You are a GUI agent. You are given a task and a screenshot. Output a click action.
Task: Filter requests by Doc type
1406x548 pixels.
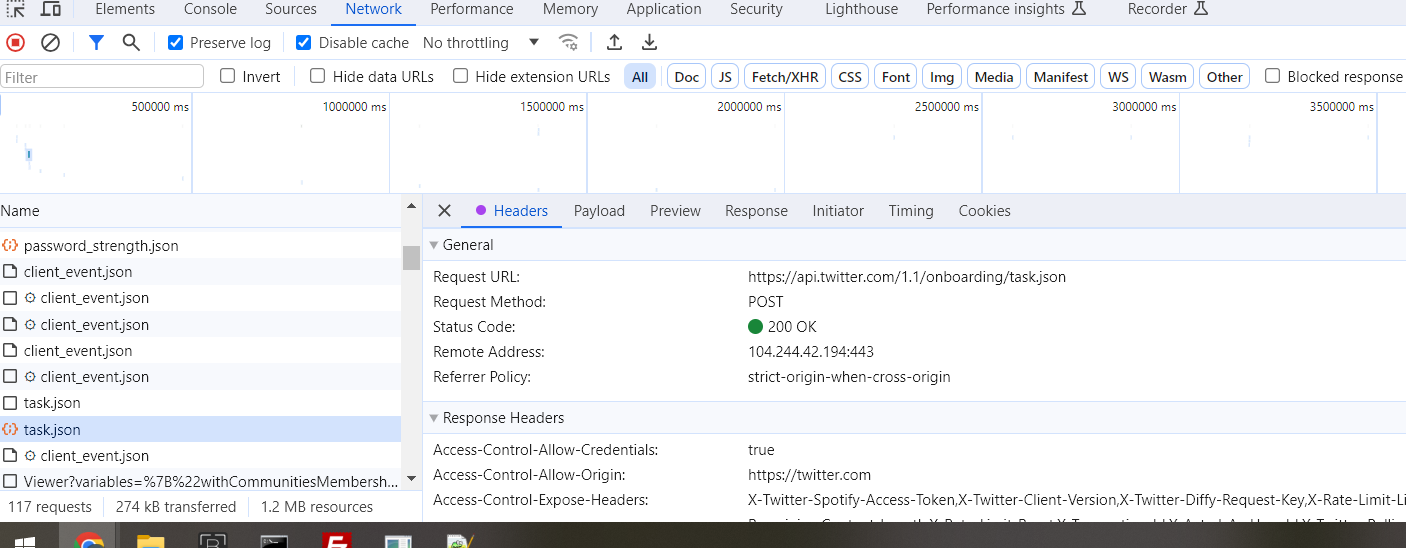coord(687,77)
